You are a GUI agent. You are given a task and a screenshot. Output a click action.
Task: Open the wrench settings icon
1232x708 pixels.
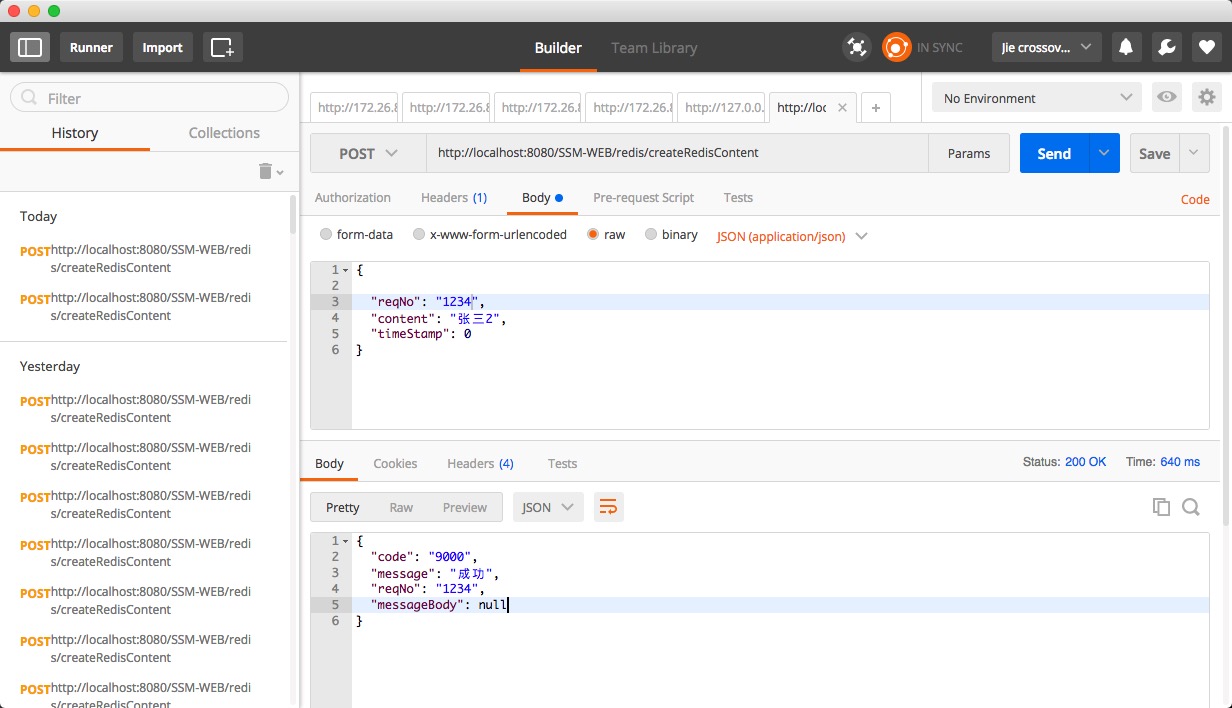pos(1165,47)
